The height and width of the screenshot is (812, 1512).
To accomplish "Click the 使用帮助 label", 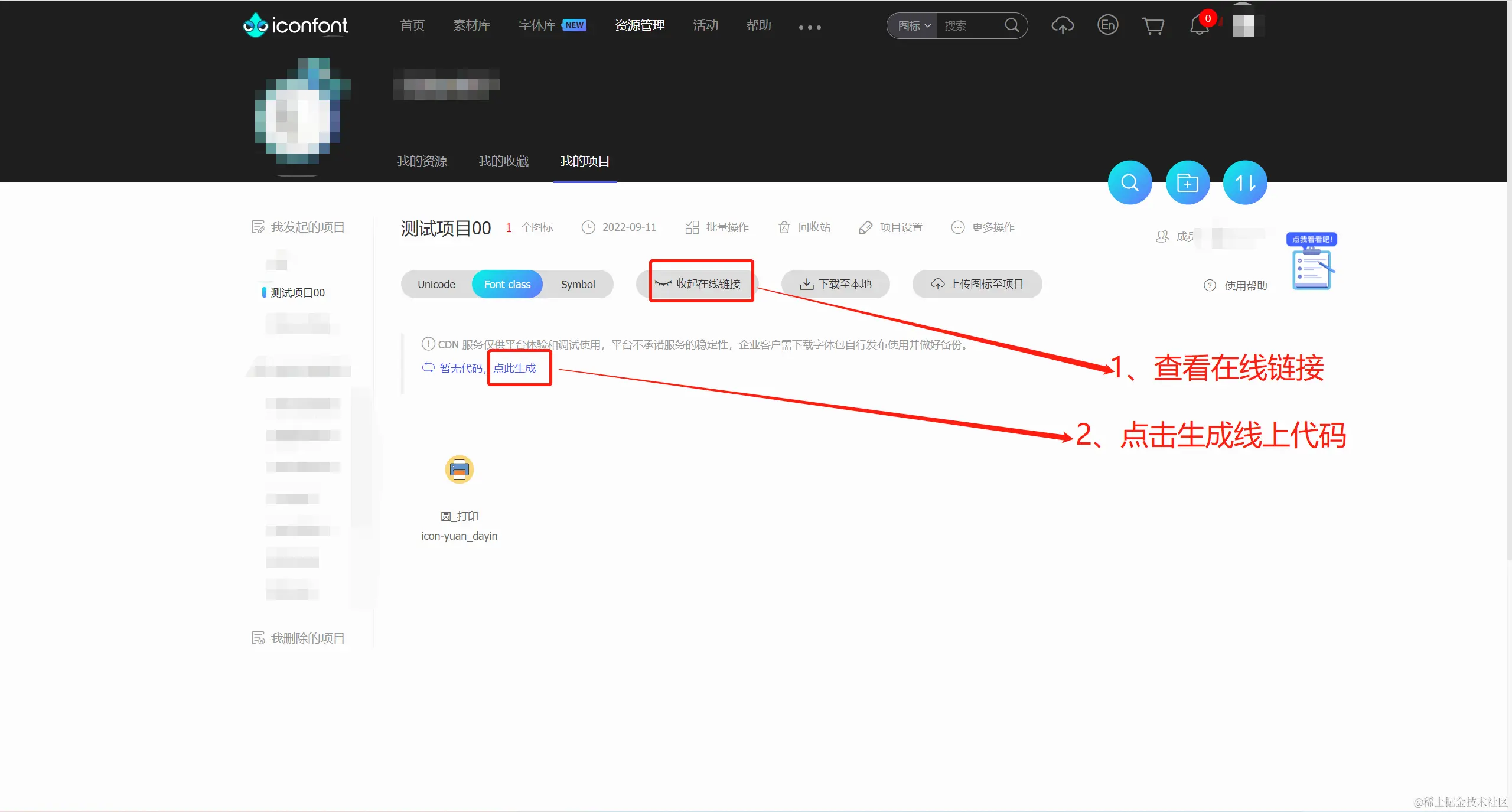I will 1246,286.
